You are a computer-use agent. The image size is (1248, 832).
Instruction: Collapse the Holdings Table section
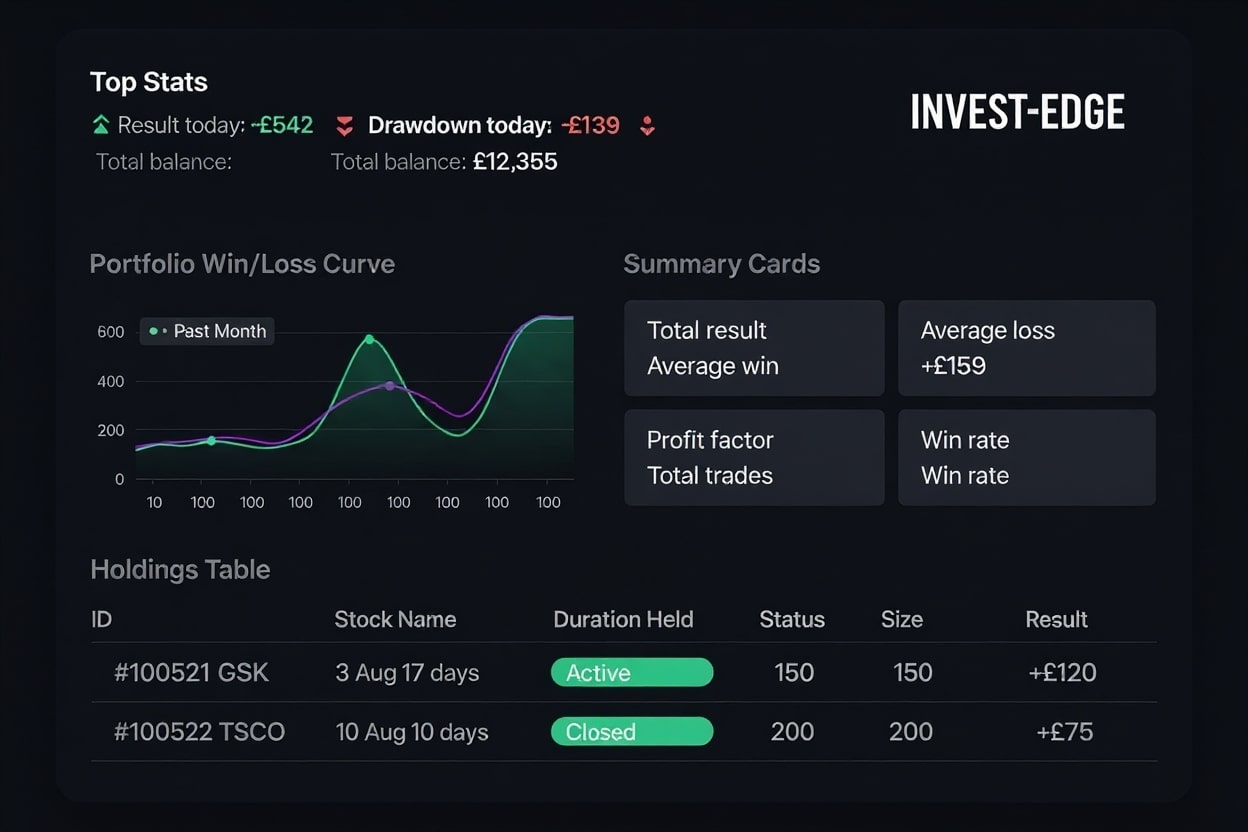[x=180, y=569]
